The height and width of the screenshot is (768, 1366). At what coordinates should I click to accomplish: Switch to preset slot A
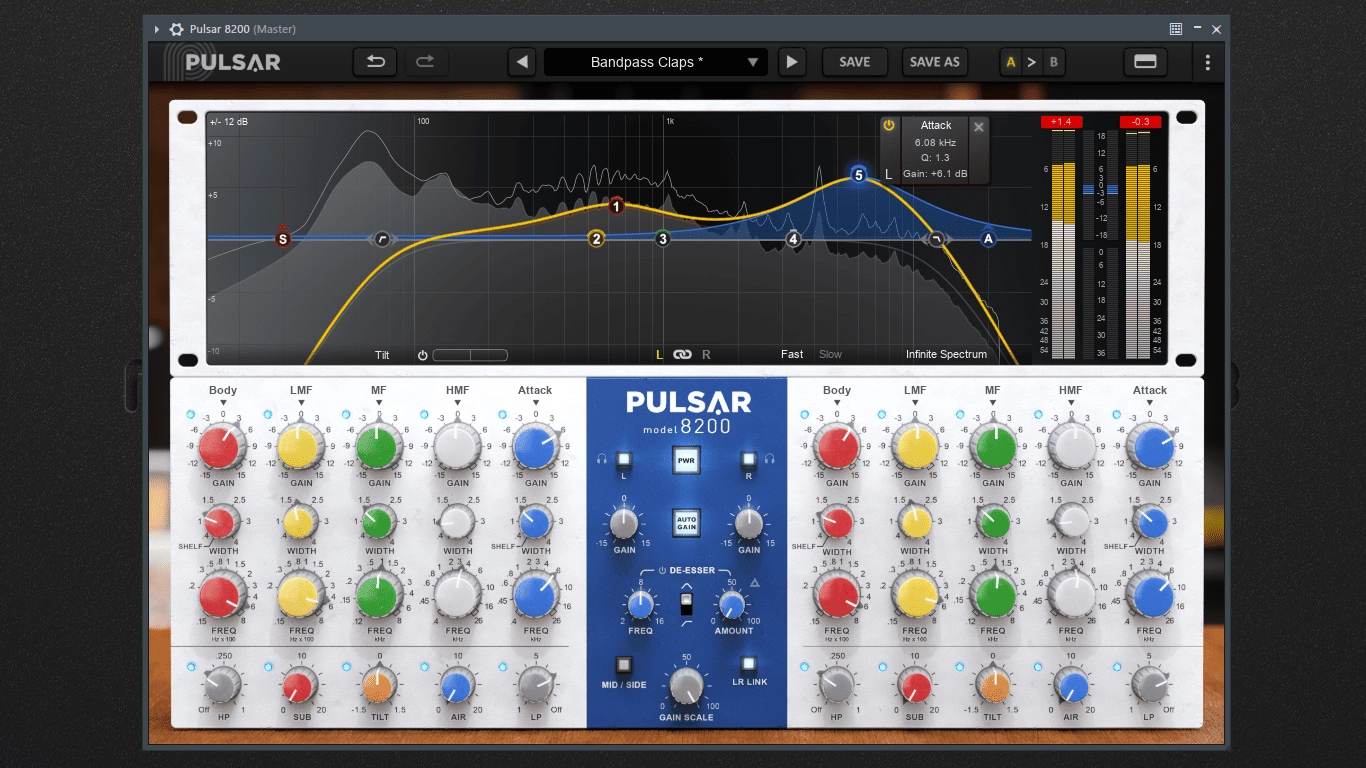(x=1011, y=62)
